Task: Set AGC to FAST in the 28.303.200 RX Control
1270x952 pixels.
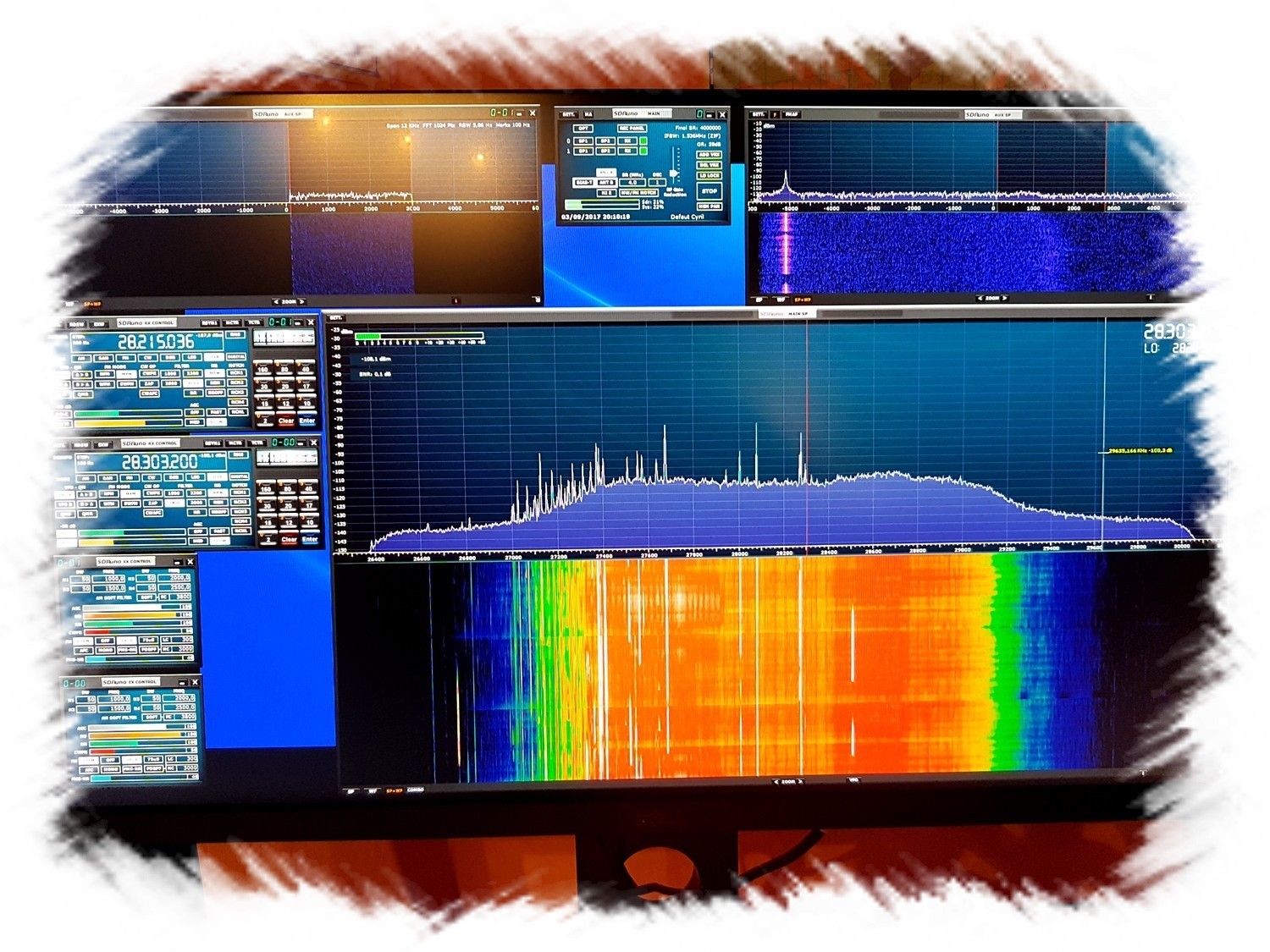Action: coord(219,531)
